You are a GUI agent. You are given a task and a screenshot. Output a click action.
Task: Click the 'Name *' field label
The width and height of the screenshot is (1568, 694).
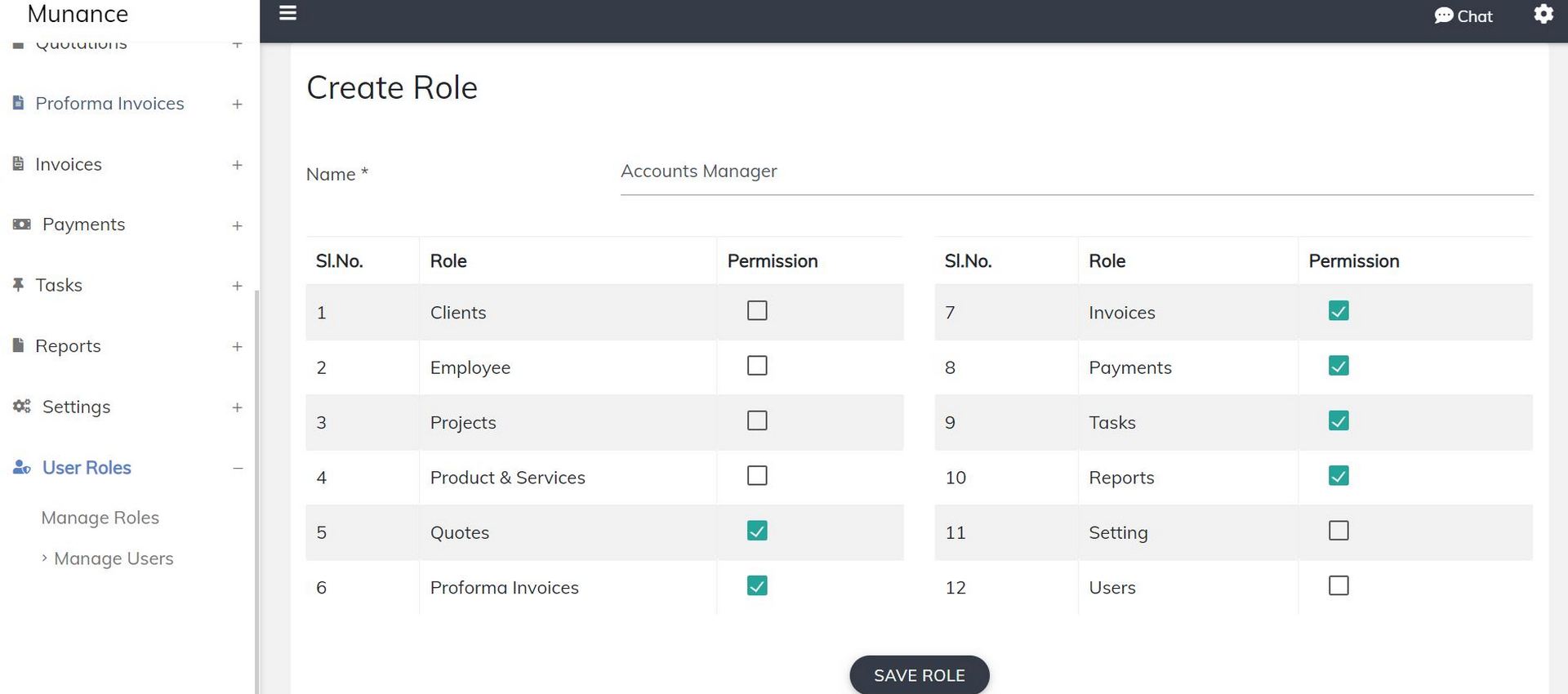click(336, 174)
